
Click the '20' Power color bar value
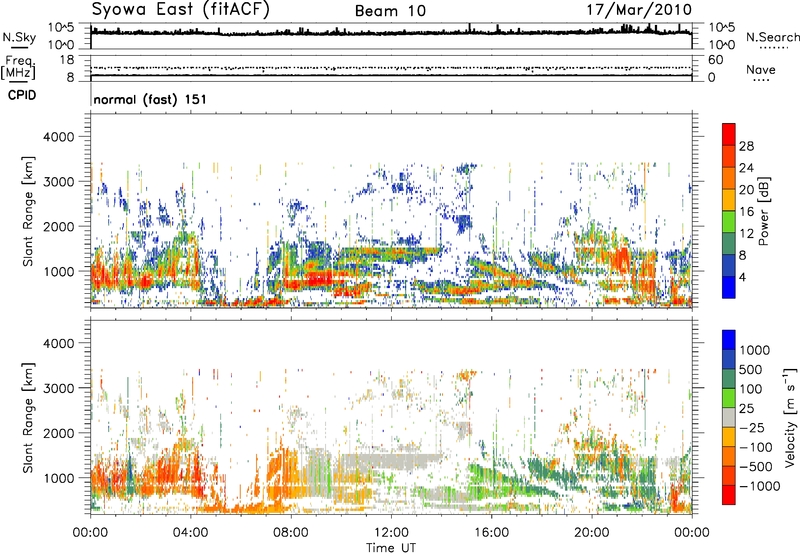point(746,190)
